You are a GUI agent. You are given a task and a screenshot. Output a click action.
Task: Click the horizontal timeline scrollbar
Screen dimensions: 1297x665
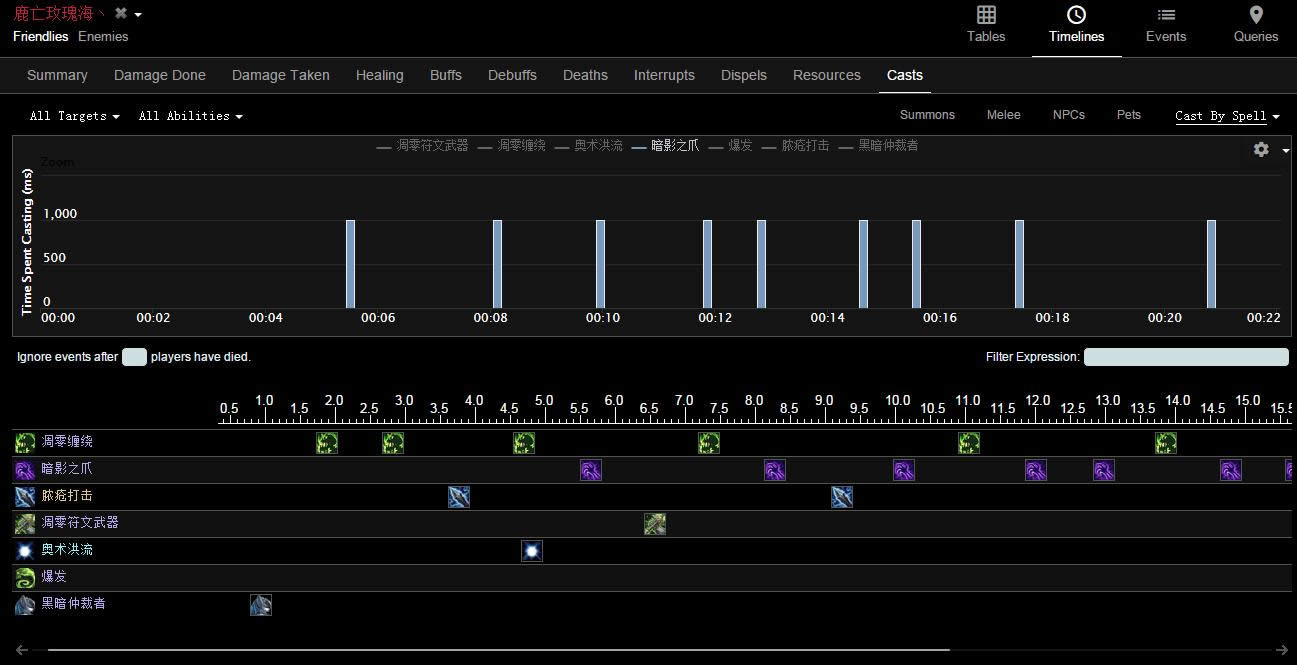point(498,650)
